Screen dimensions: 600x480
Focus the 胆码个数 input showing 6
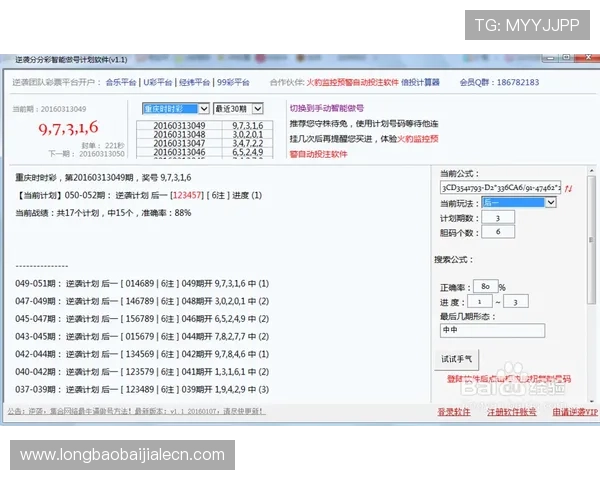pos(498,232)
